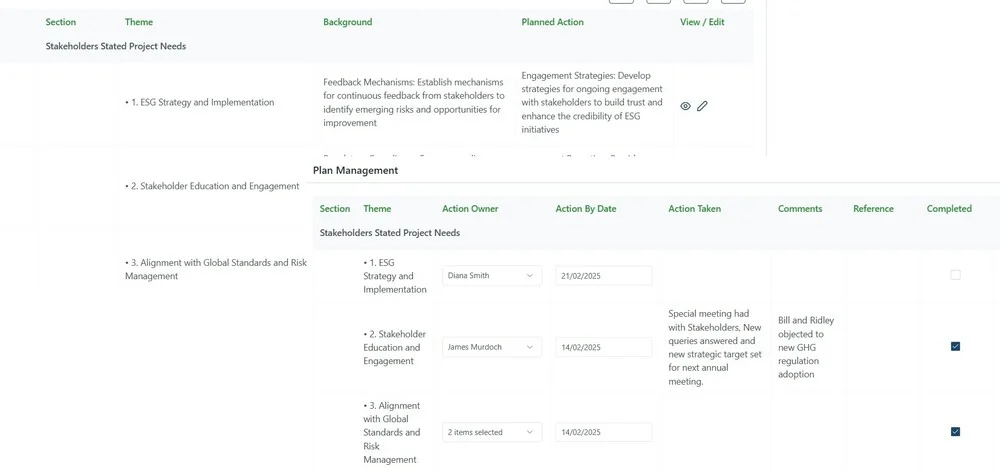
Task: Uncheck Completed for Stakeholder Education and Engagement
Action: [x=955, y=347]
